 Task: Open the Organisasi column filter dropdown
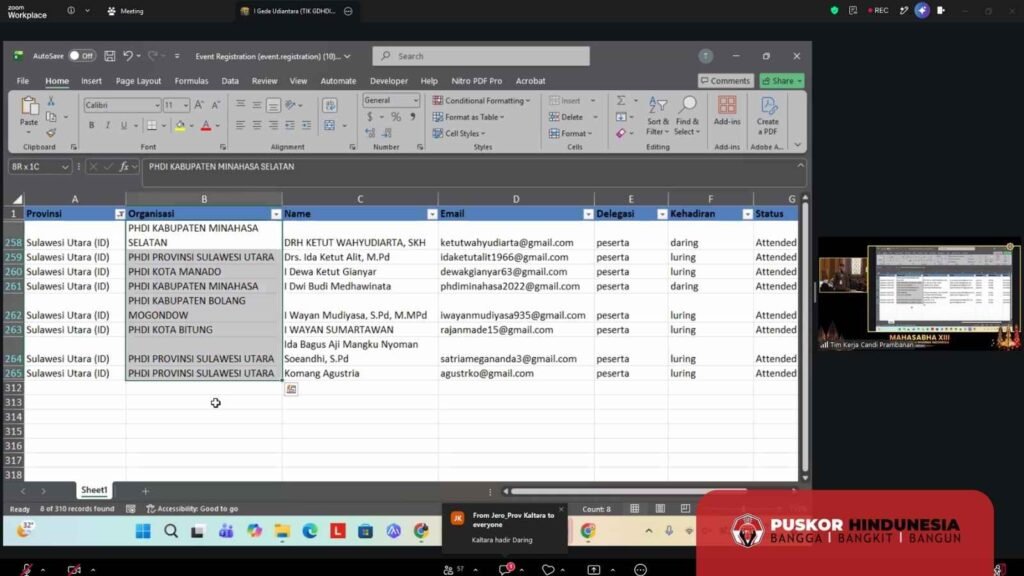[x=276, y=214]
